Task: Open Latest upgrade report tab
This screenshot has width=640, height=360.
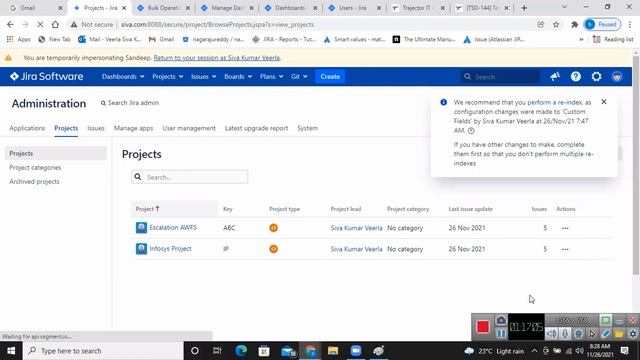Action: [256, 128]
